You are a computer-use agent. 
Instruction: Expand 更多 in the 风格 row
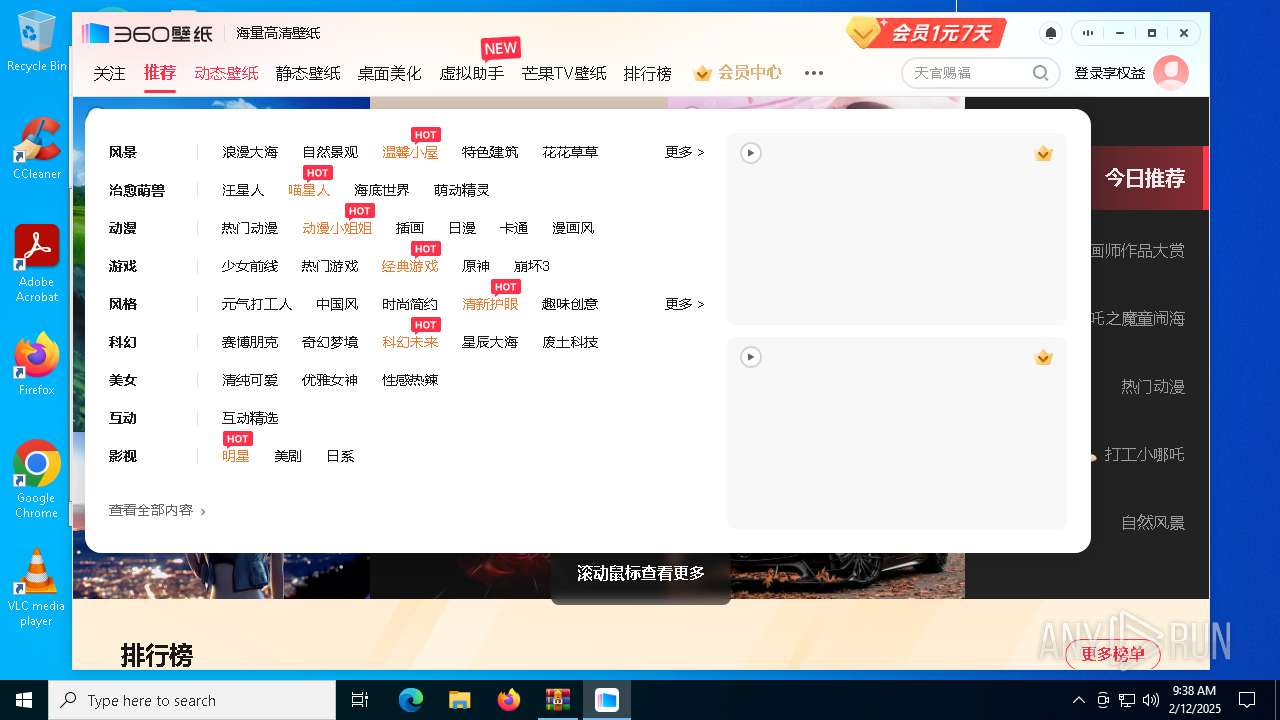(684, 304)
